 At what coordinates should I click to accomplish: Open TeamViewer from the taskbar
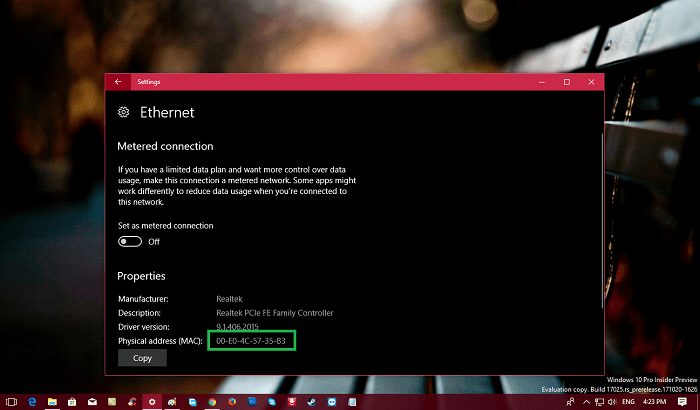pos(332,402)
